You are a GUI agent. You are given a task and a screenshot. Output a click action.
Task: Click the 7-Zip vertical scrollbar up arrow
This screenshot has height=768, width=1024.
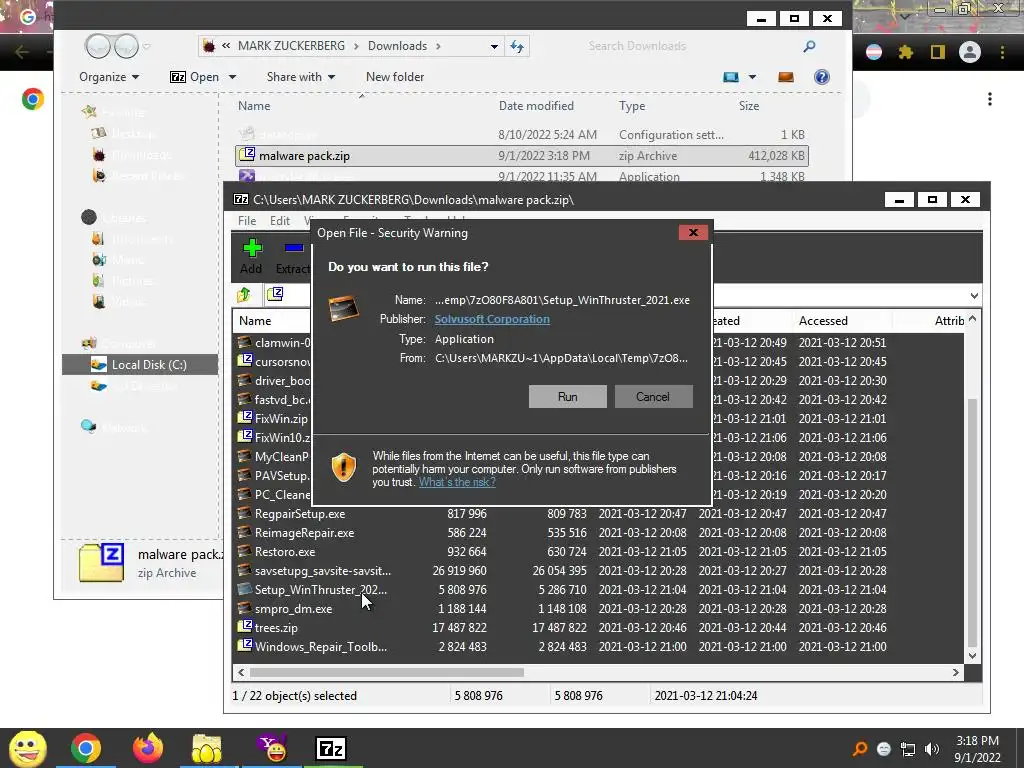tap(972, 319)
